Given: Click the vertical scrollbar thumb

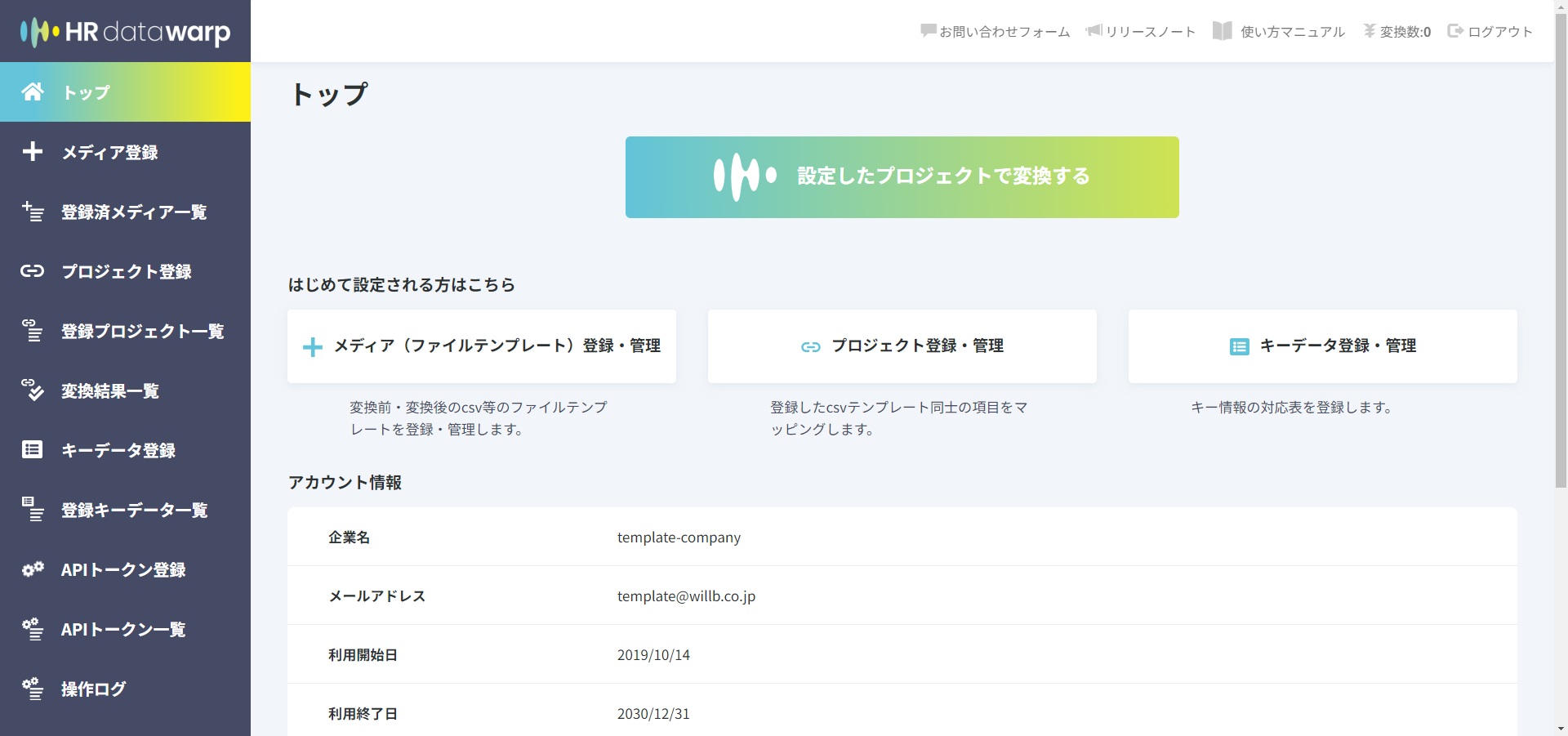Looking at the screenshot, I should click(1561, 249).
